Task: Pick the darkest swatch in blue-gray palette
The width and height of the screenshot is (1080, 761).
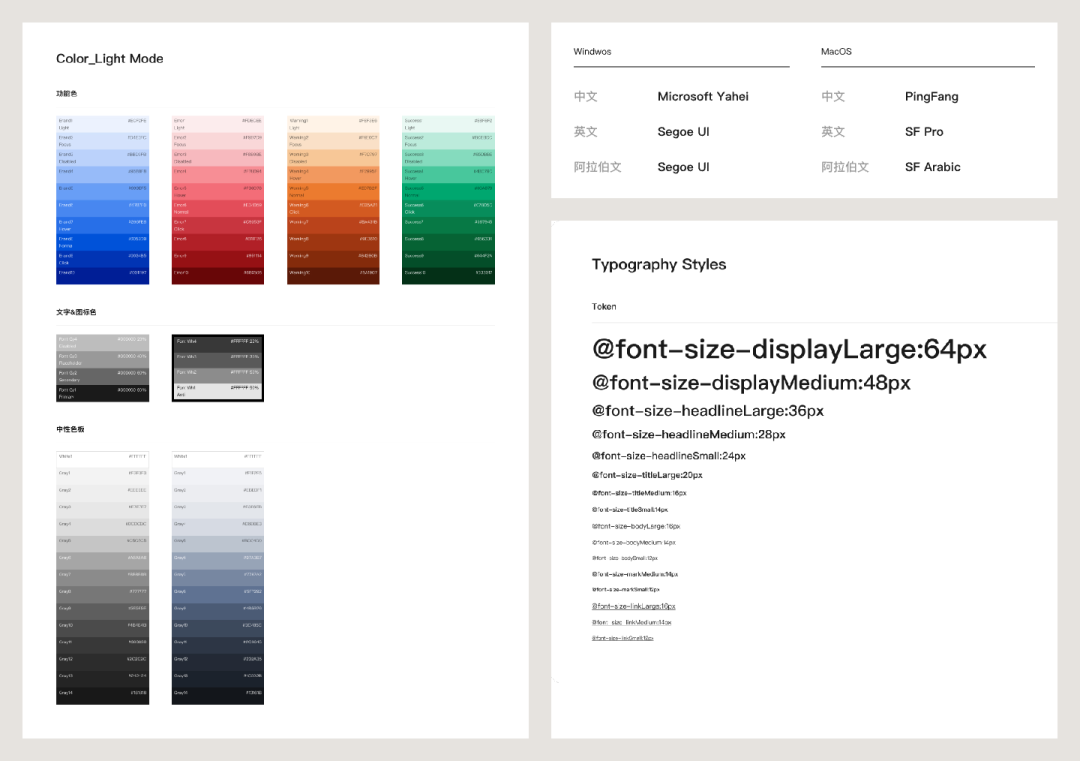Action: (218, 696)
